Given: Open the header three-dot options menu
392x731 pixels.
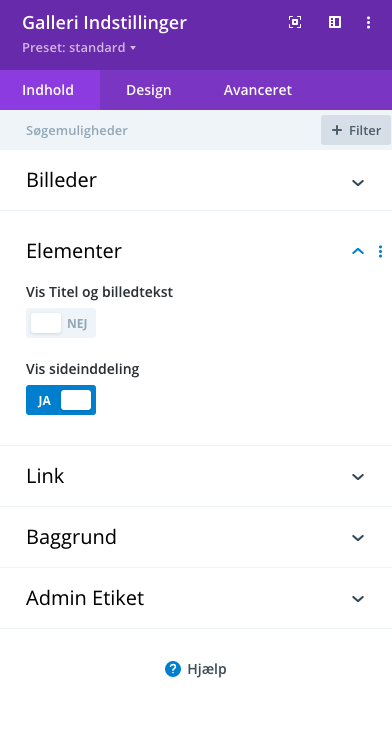Looking at the screenshot, I should tap(368, 22).
